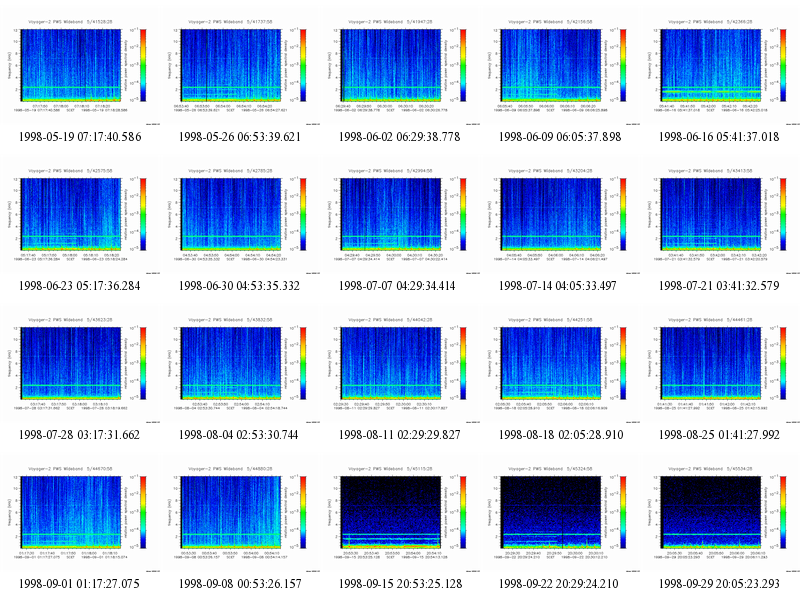Click the caption text "1998-09-22 20:29:24.210"

[559, 584]
